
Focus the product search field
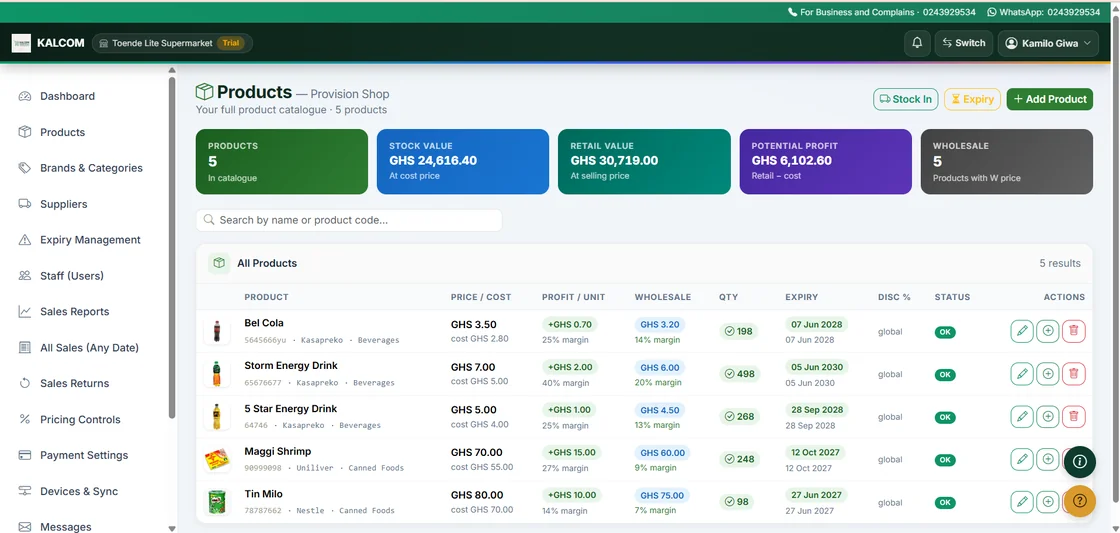tap(349, 220)
